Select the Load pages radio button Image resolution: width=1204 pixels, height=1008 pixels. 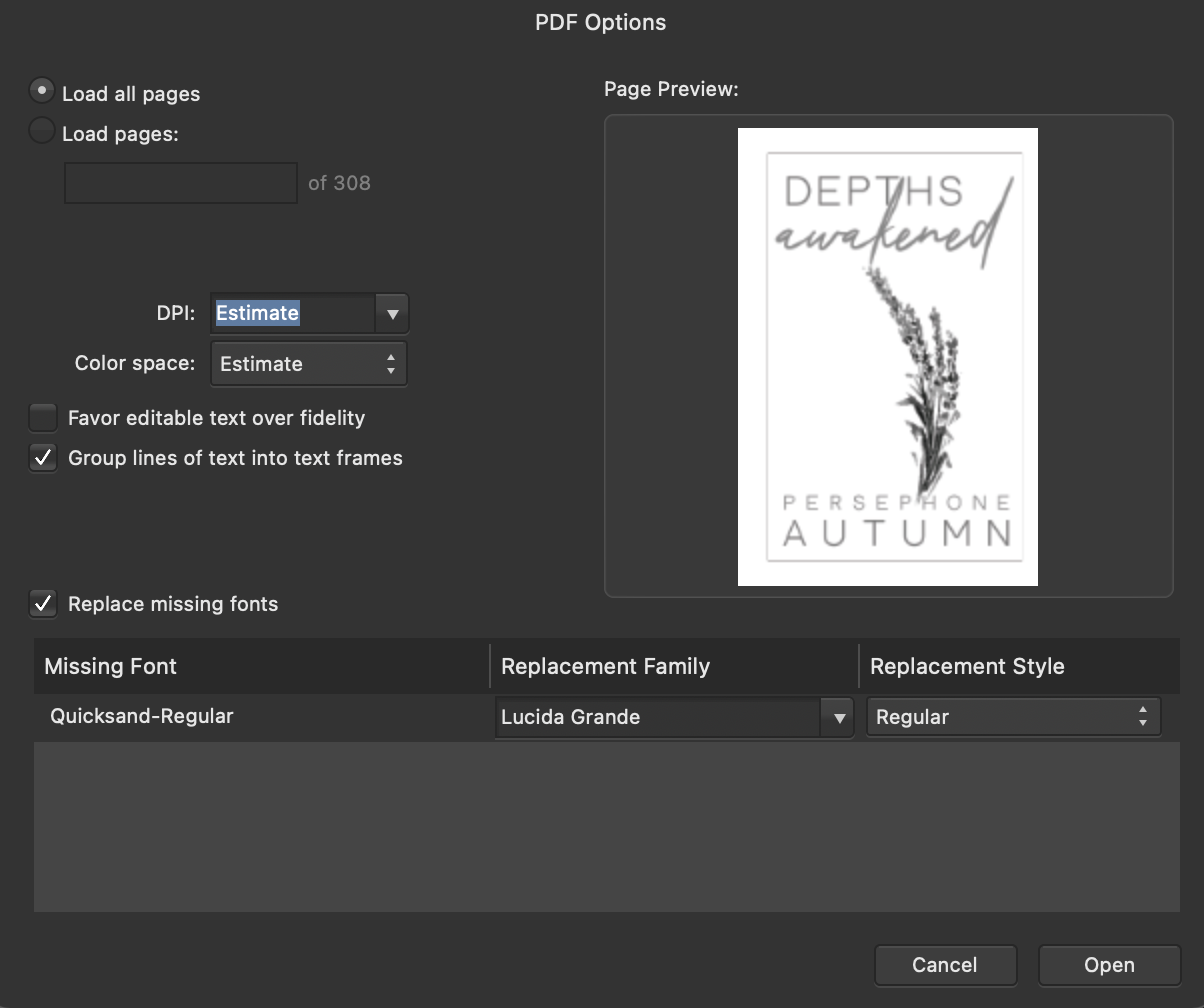coord(42,131)
